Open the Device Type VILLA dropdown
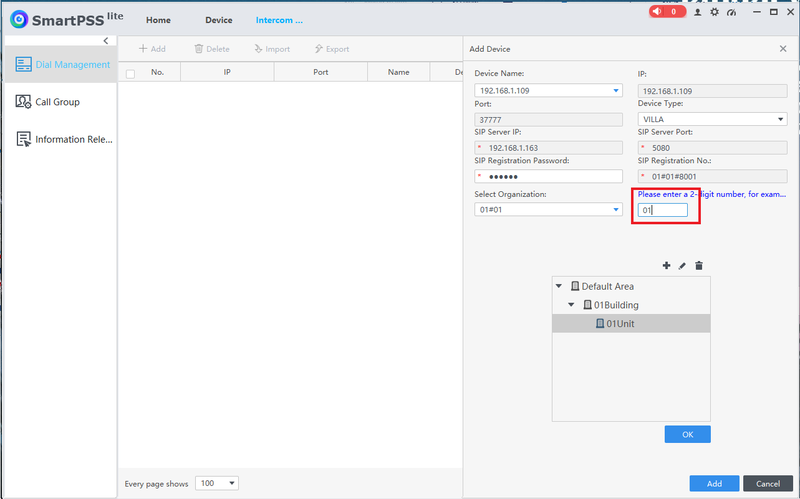800x499 pixels. [x=712, y=119]
